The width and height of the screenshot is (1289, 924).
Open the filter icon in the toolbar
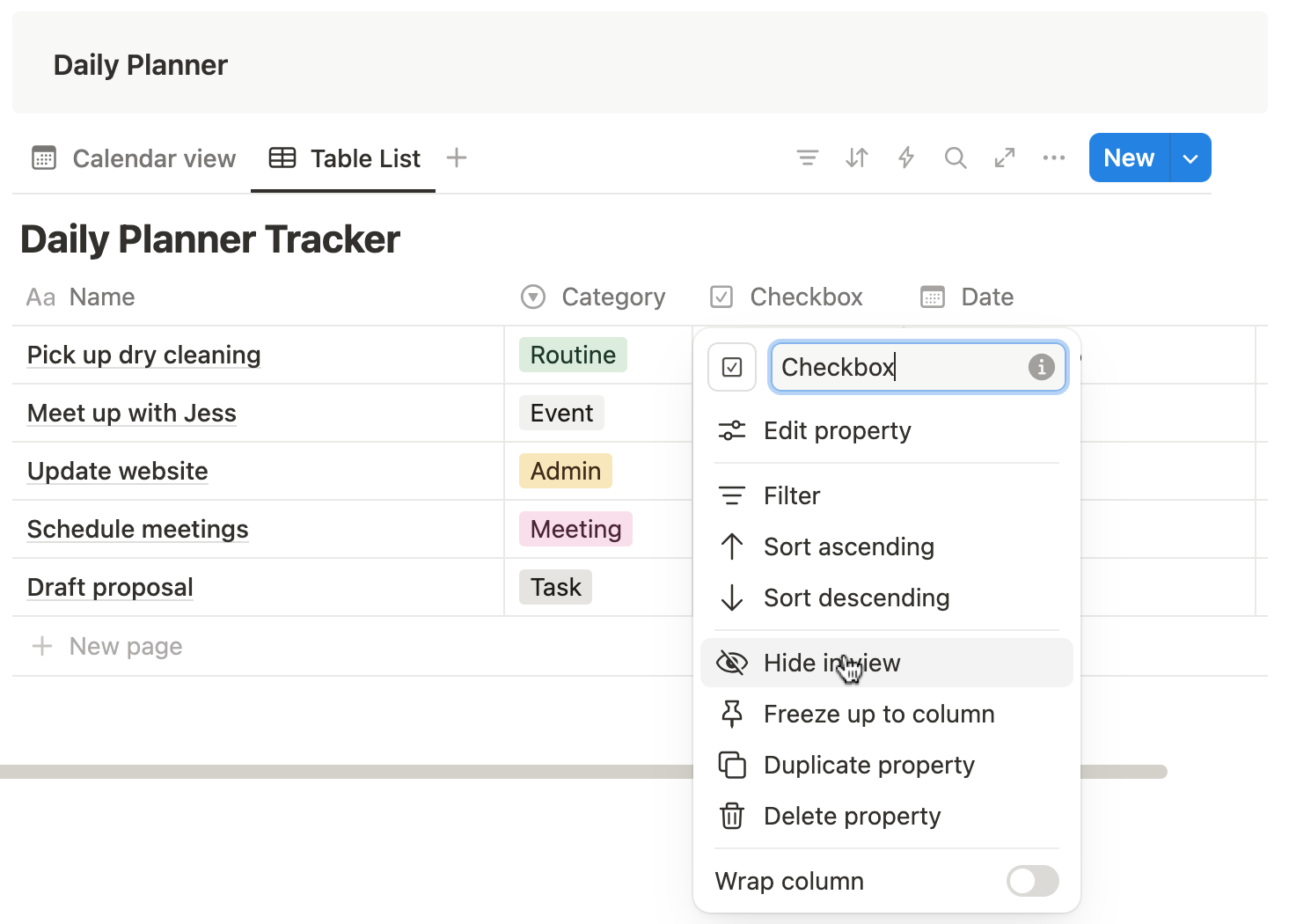point(807,158)
